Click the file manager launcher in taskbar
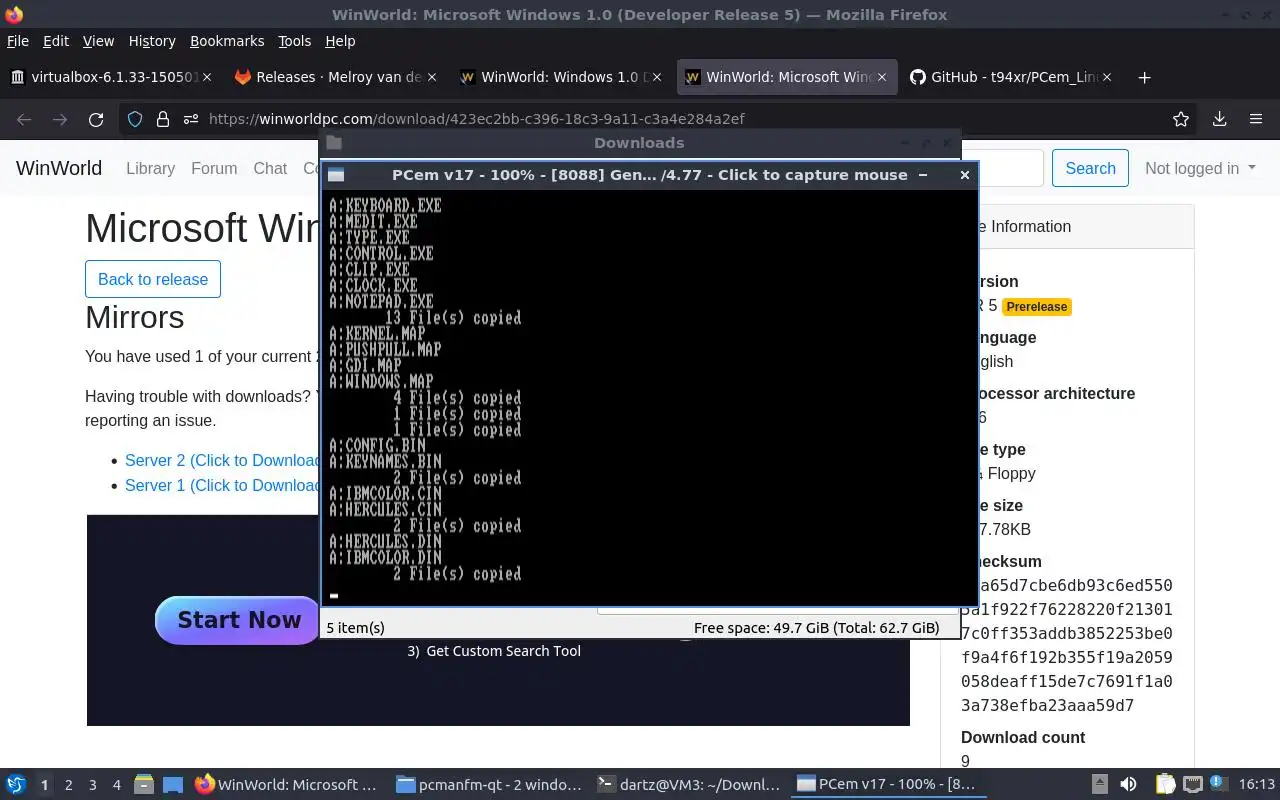The height and width of the screenshot is (800, 1280). point(144,785)
